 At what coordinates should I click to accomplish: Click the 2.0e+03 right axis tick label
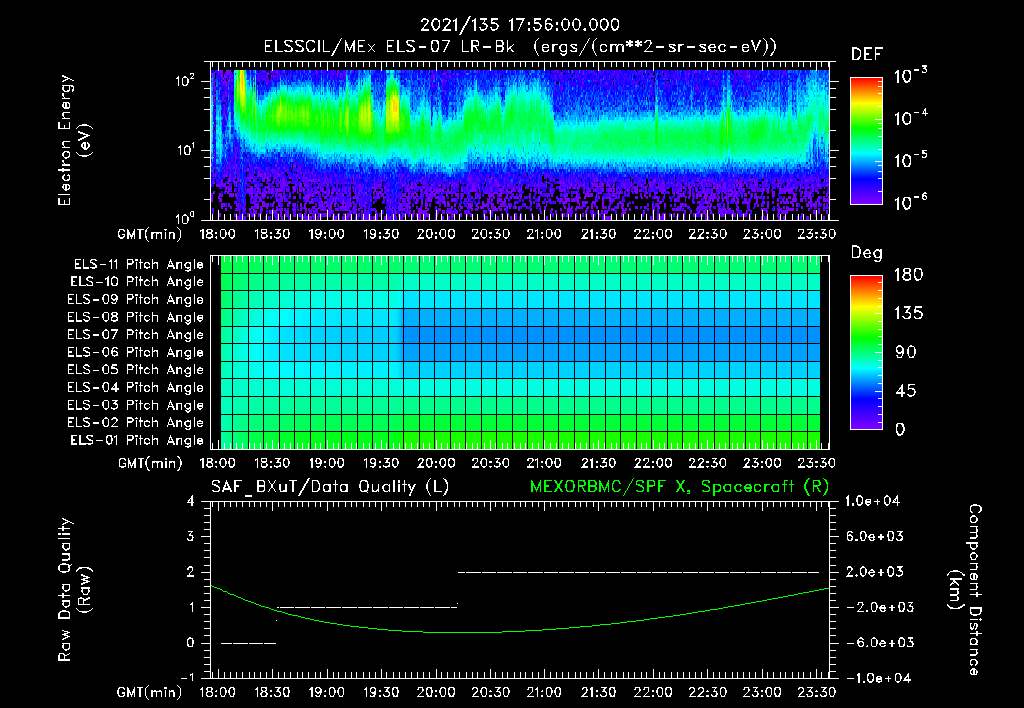point(874,571)
